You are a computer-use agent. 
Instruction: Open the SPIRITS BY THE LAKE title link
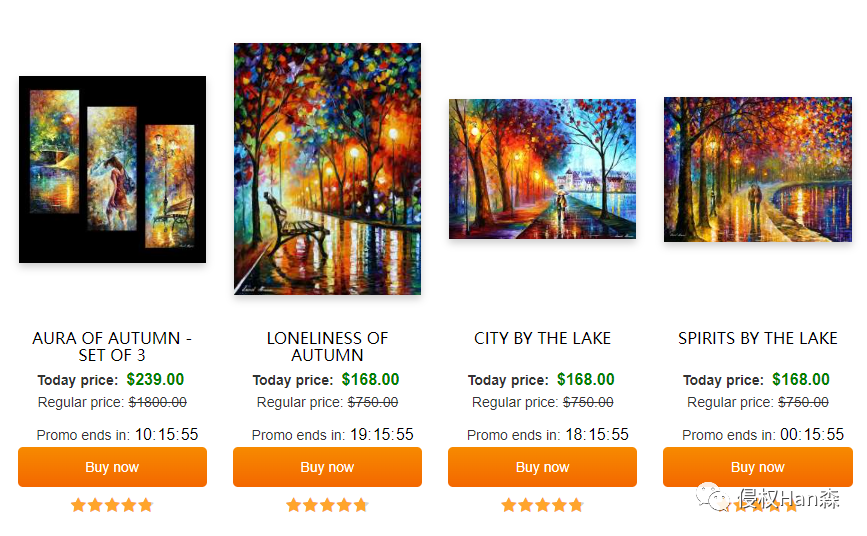[758, 338]
